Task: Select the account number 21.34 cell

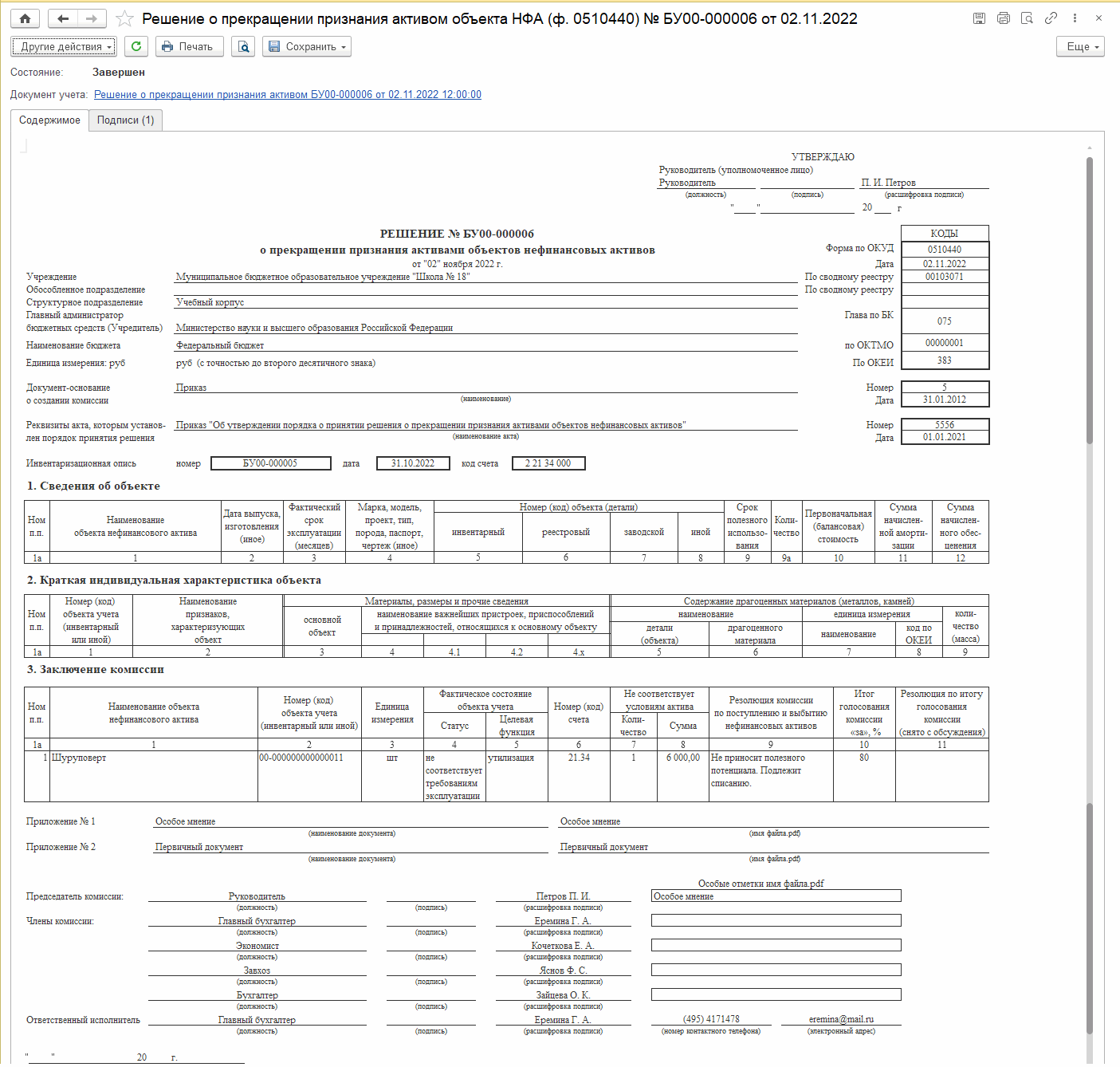Action: [x=579, y=776]
